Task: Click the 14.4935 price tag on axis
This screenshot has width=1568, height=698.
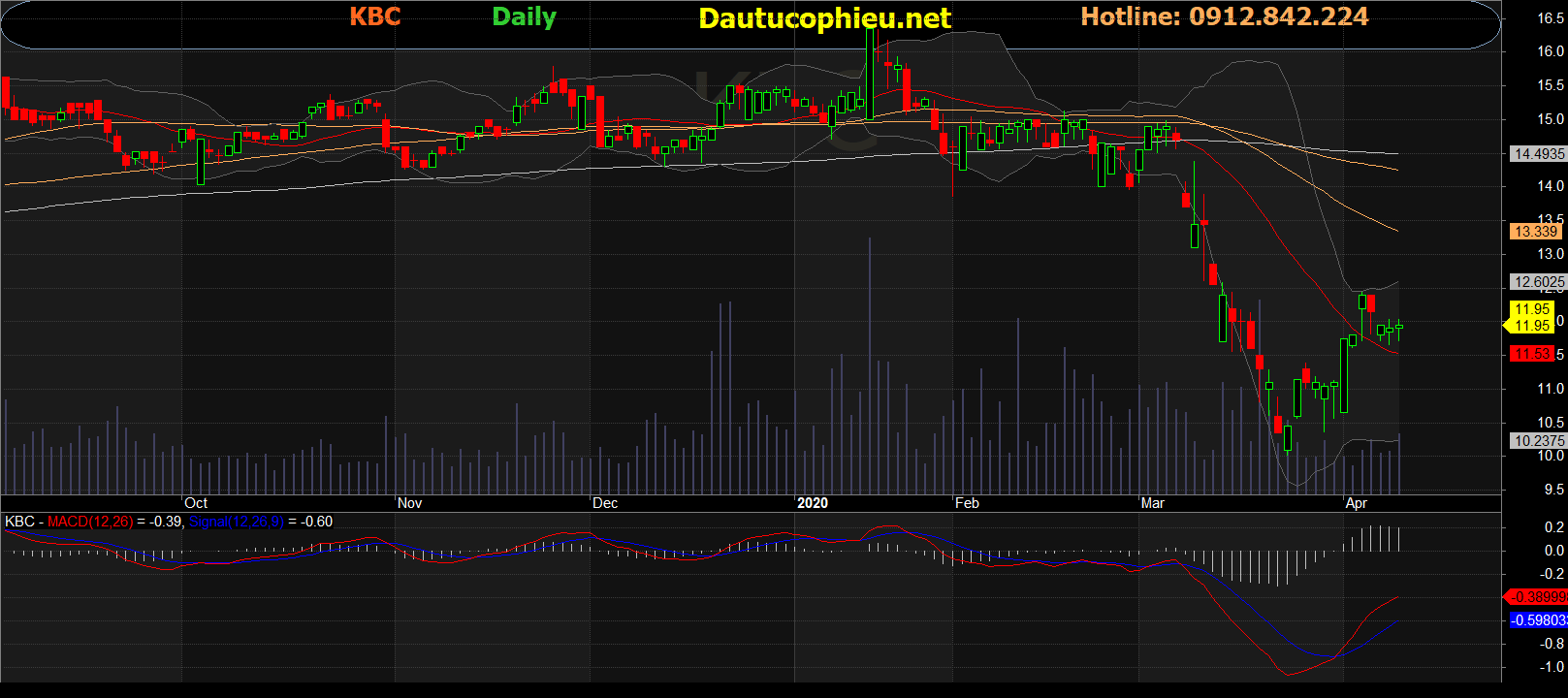Action: click(1538, 154)
